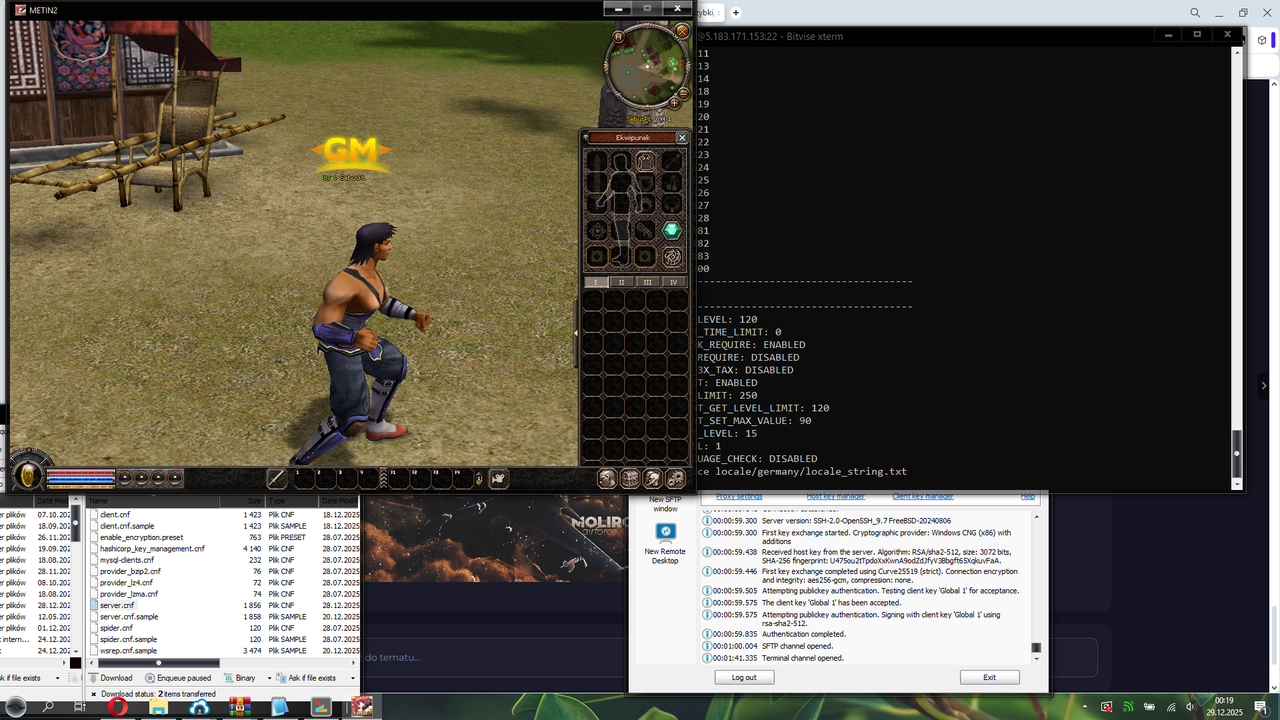1280x720 pixels.
Task: Click the Download button in SFTP window
Action: tap(111, 678)
